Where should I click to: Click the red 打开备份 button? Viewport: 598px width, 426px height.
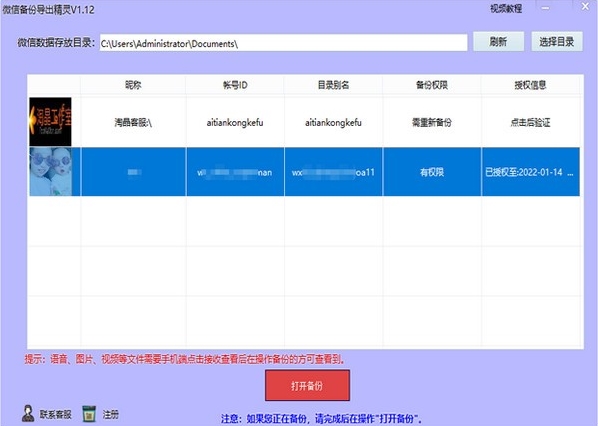tap(307, 385)
